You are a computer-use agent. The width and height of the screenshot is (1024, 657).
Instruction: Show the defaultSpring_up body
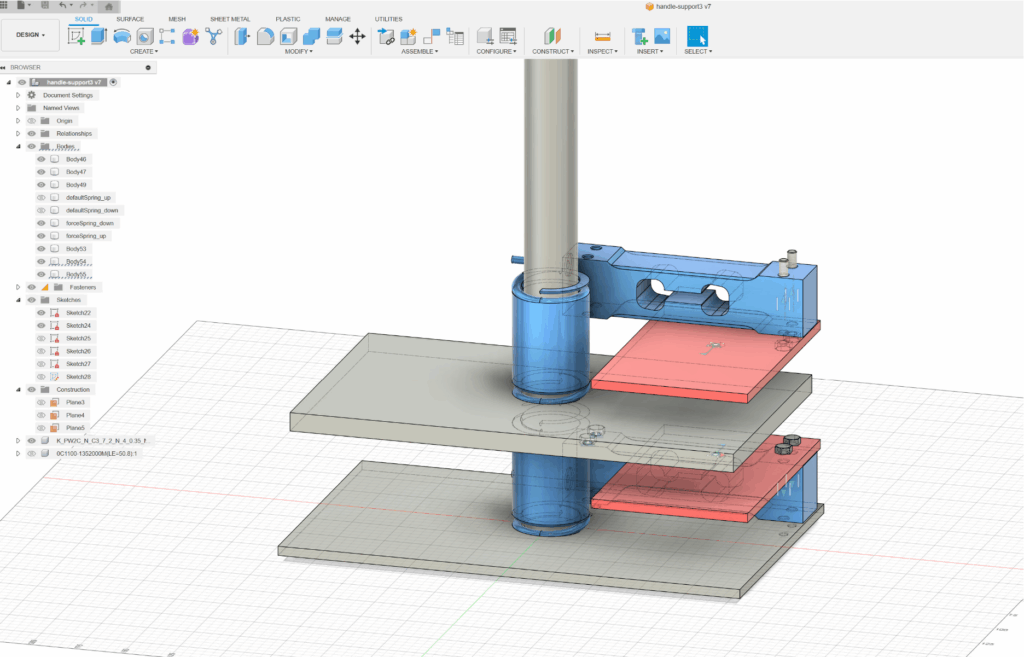point(41,198)
